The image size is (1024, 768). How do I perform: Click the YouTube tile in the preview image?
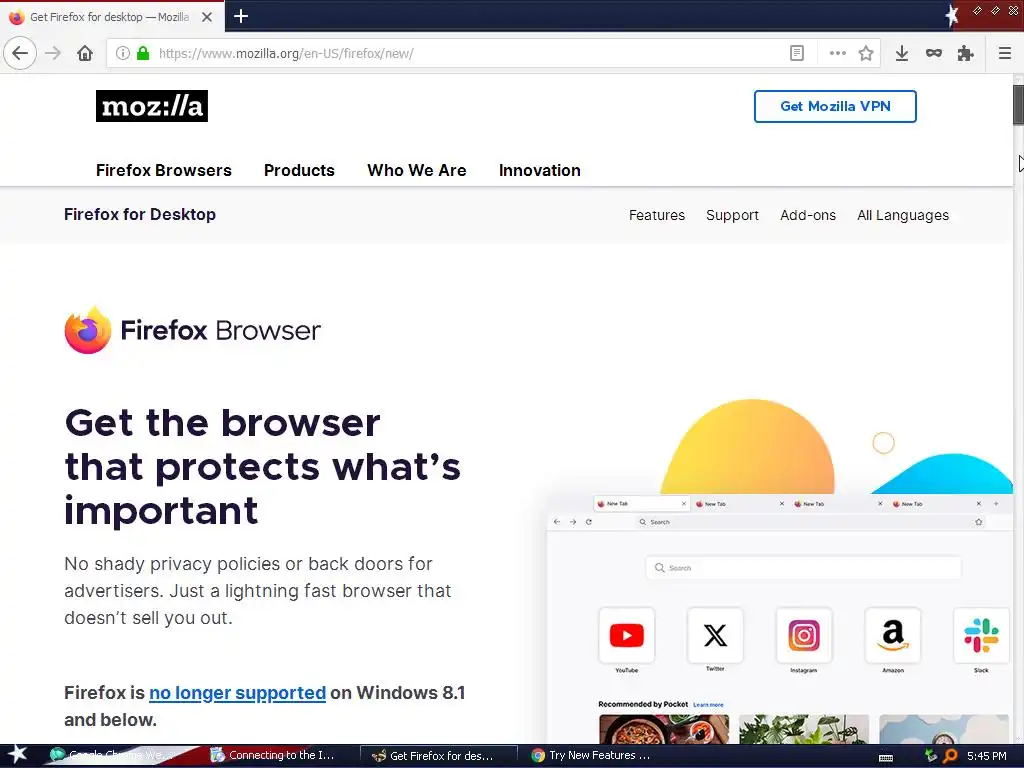[x=626, y=635]
